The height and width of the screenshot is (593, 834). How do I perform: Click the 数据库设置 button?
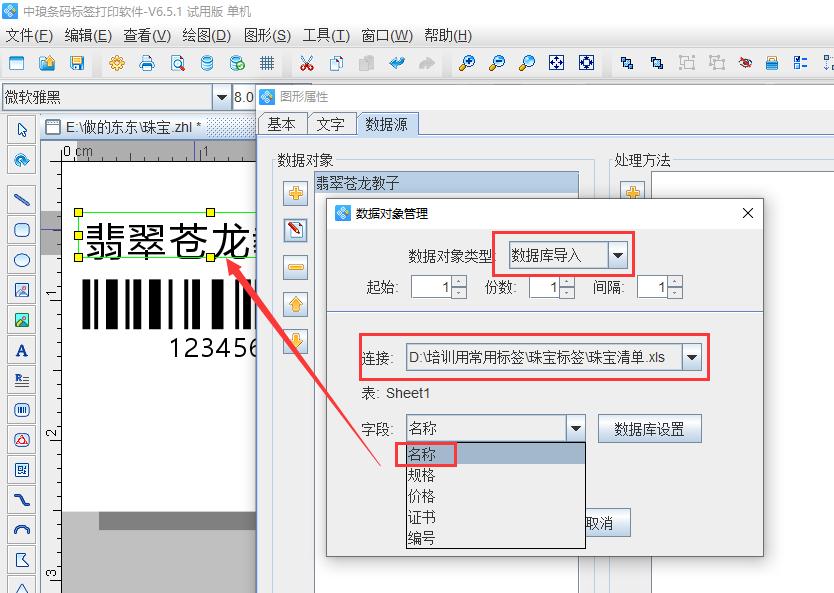tap(649, 428)
